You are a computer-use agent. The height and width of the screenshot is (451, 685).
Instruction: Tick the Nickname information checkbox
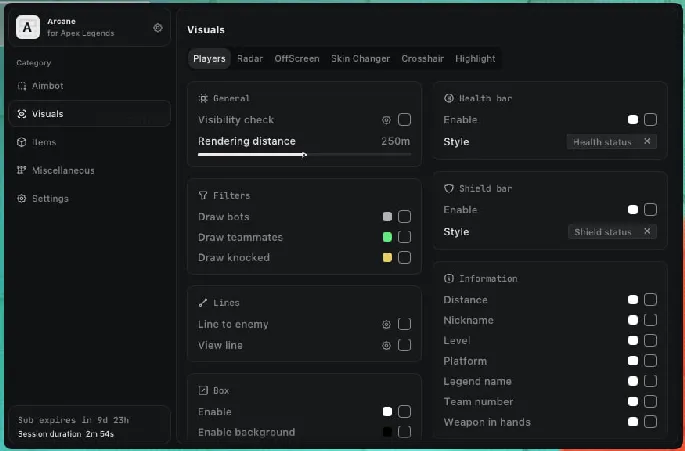click(650, 320)
